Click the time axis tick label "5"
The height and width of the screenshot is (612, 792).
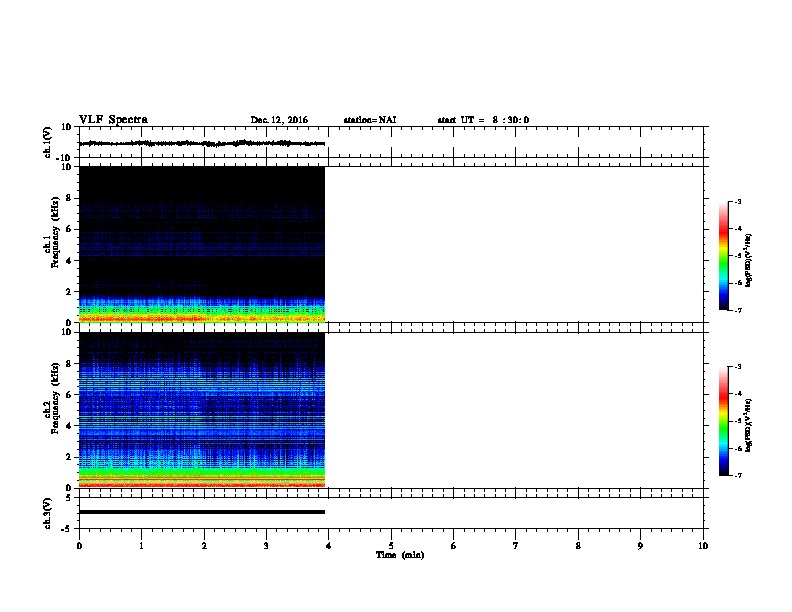coord(391,546)
